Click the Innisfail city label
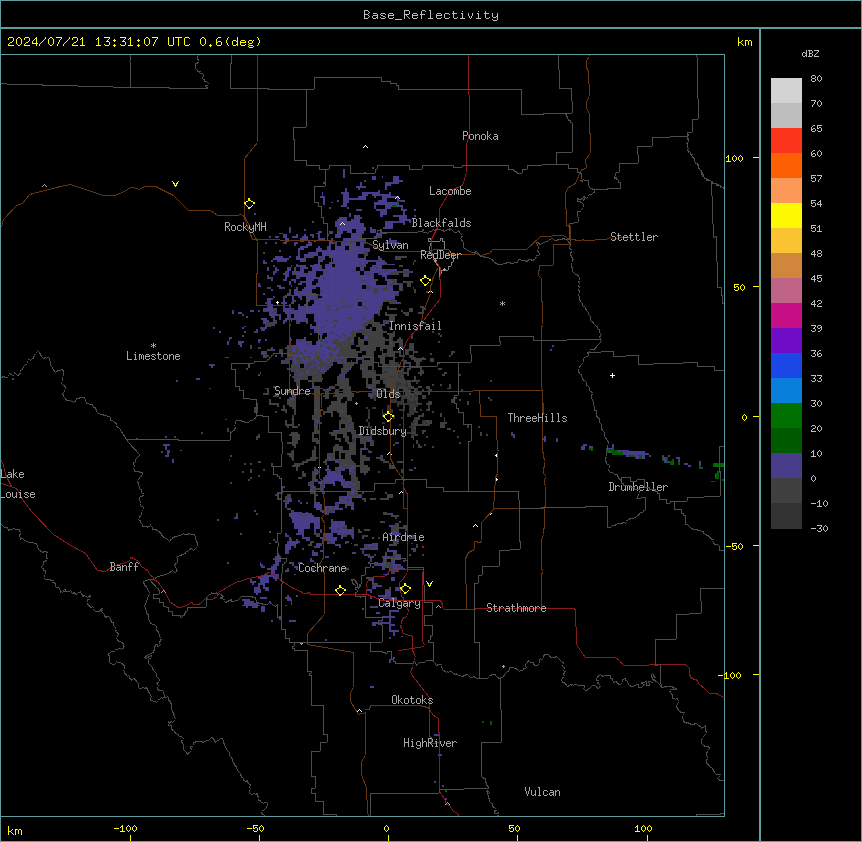Screen dimensions: 862x842 pyautogui.click(x=415, y=326)
